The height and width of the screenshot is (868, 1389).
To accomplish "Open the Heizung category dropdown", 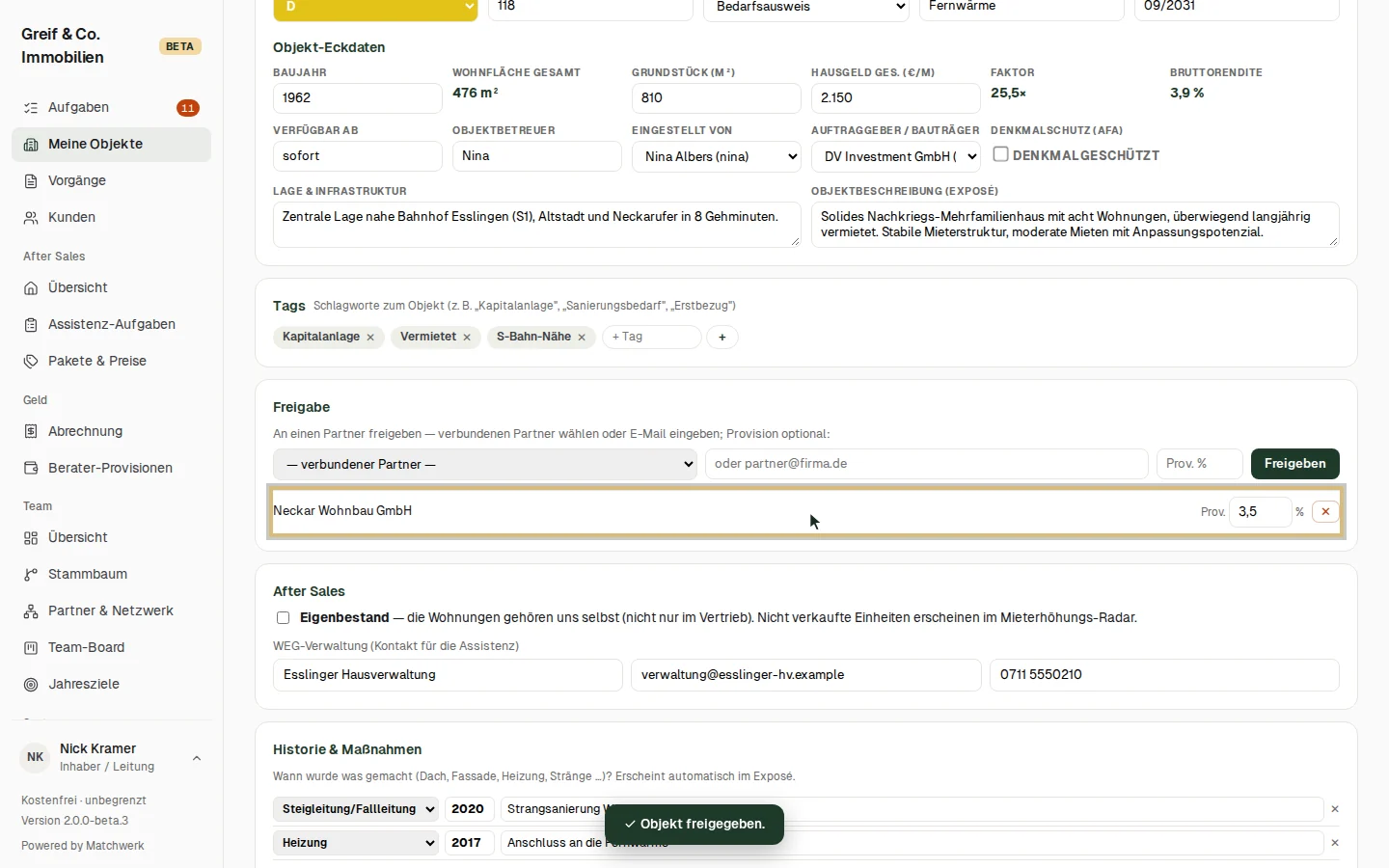I will tap(356, 843).
